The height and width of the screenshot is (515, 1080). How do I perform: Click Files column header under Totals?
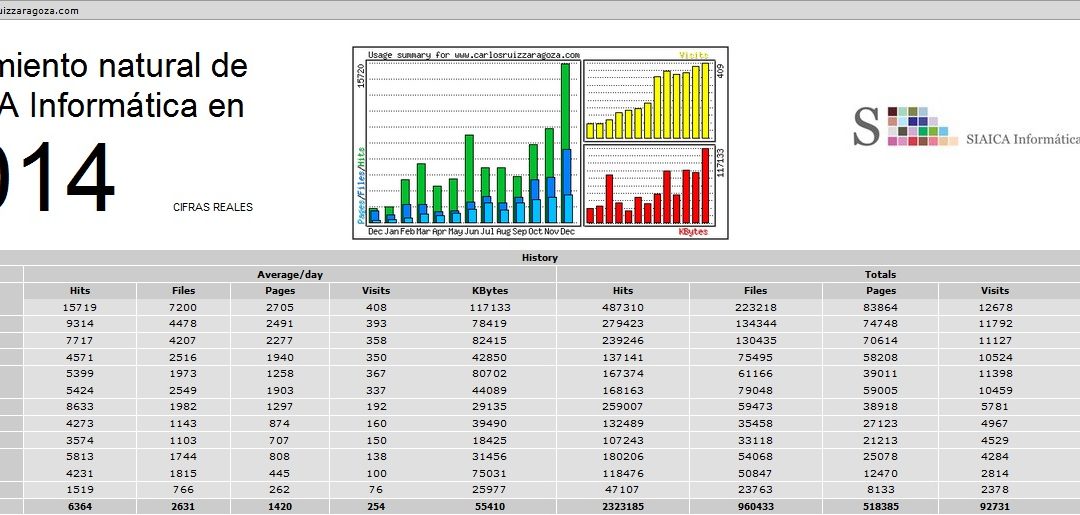coord(755,291)
